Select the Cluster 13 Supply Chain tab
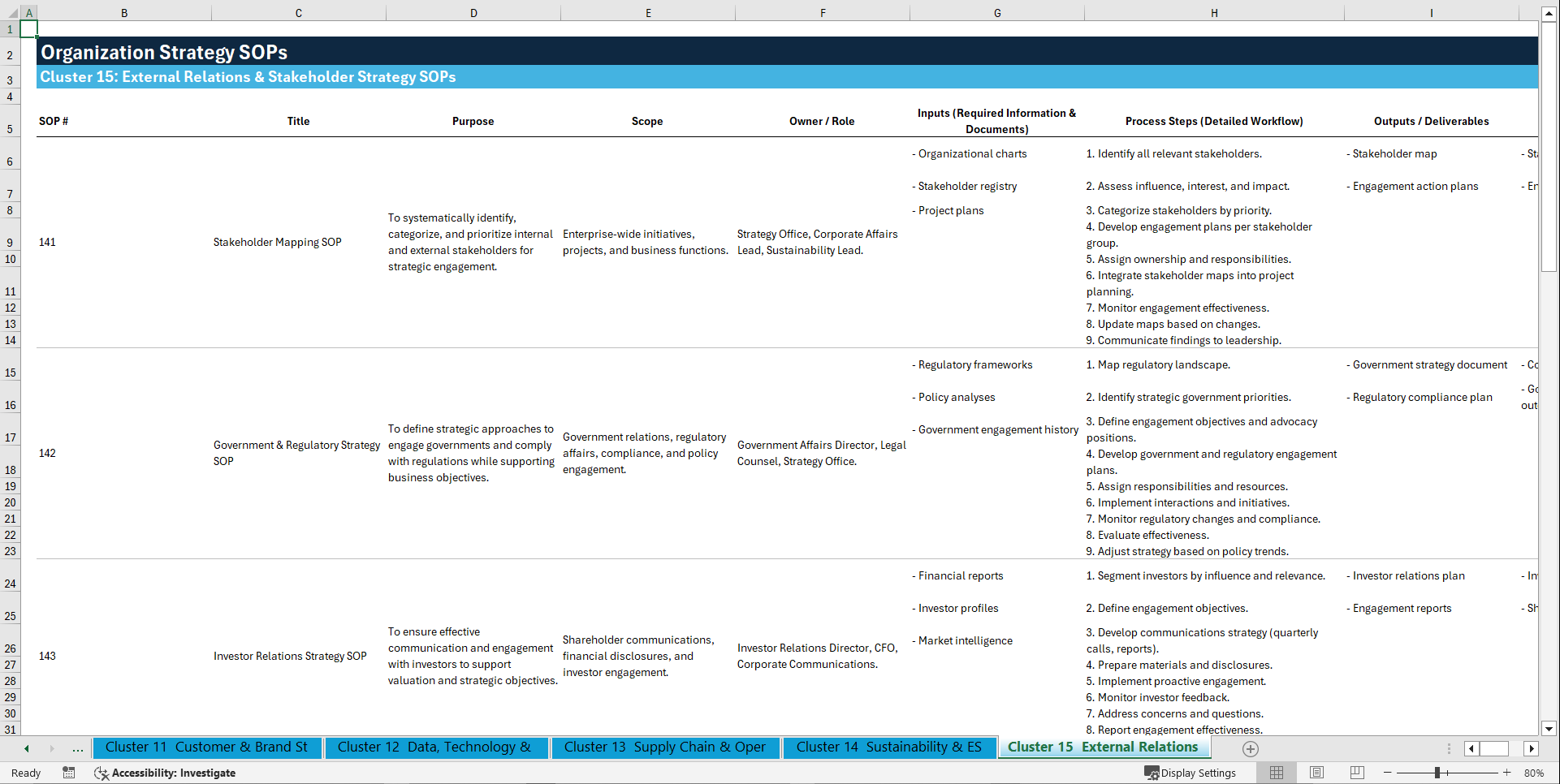 (665, 747)
